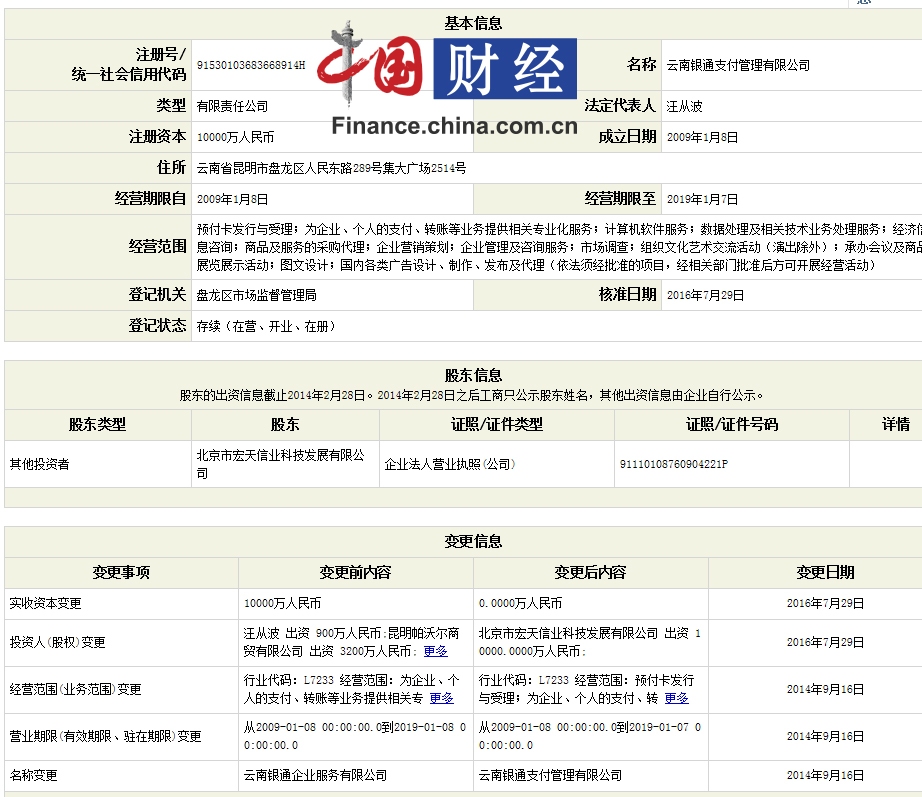Screen dimensions: 922x797
Task: Open the 更多 link in 投资人(股权)变更 row
Action: pos(436,651)
